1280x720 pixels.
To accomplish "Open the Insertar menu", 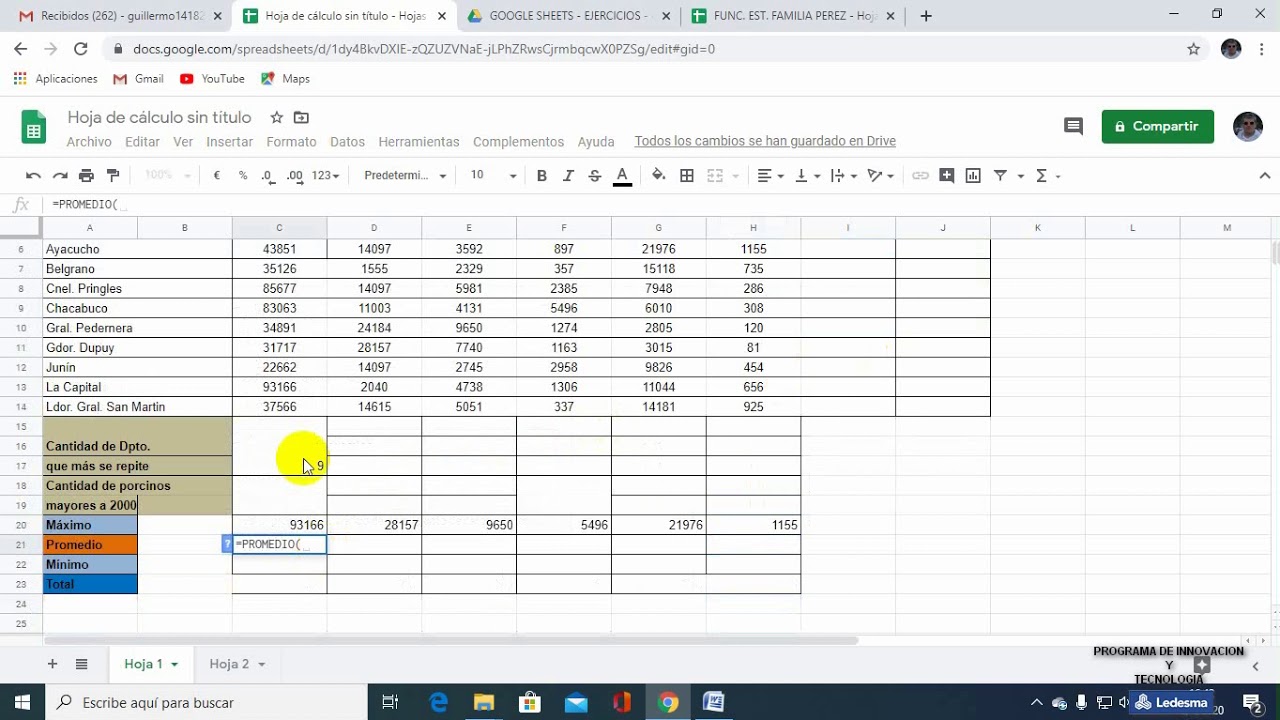I will pyautogui.click(x=229, y=142).
